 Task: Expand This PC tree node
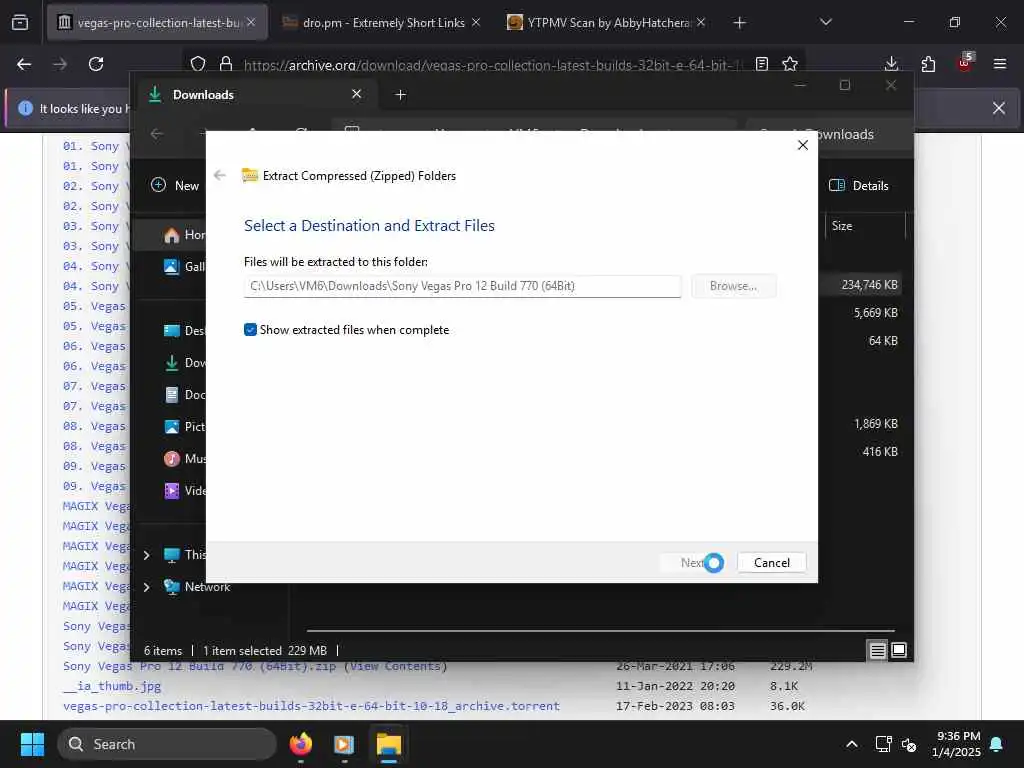[146, 555]
